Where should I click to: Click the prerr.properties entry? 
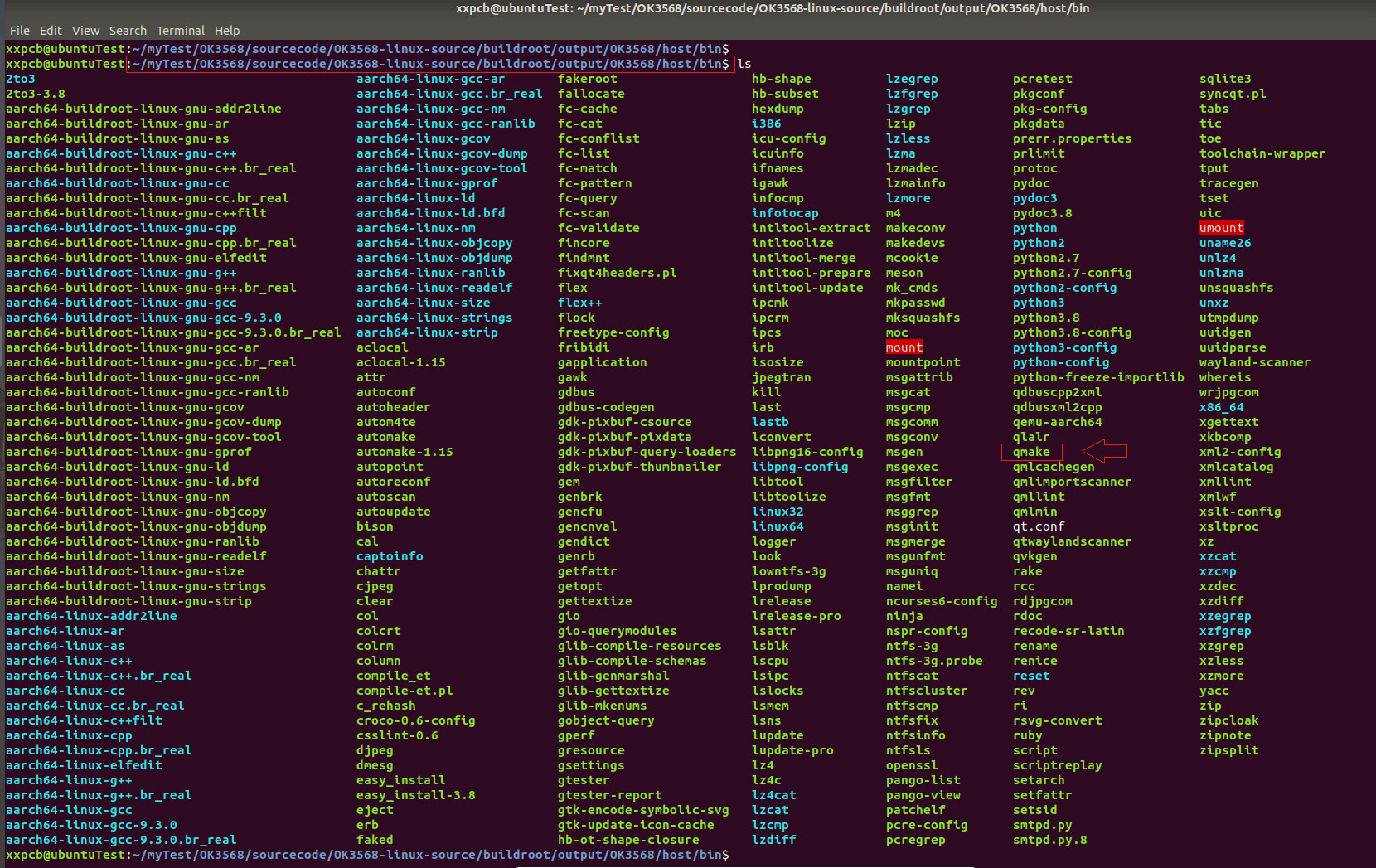(1073, 138)
